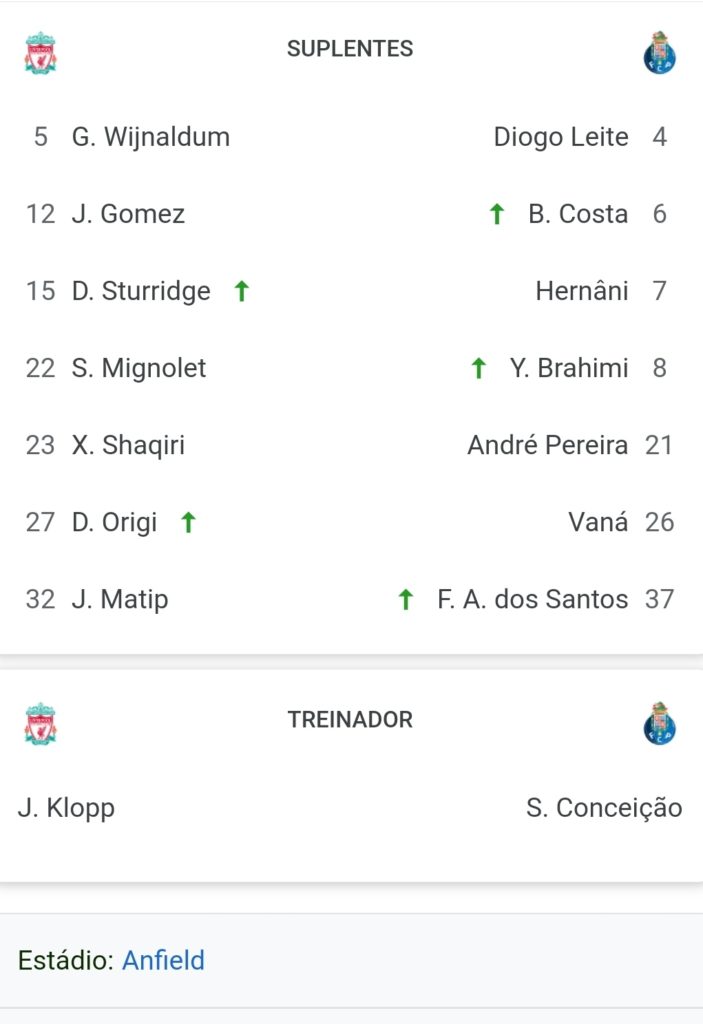The width and height of the screenshot is (703, 1024).
Task: Click the Porto crest in Treinador section
Action: [x=660, y=724]
